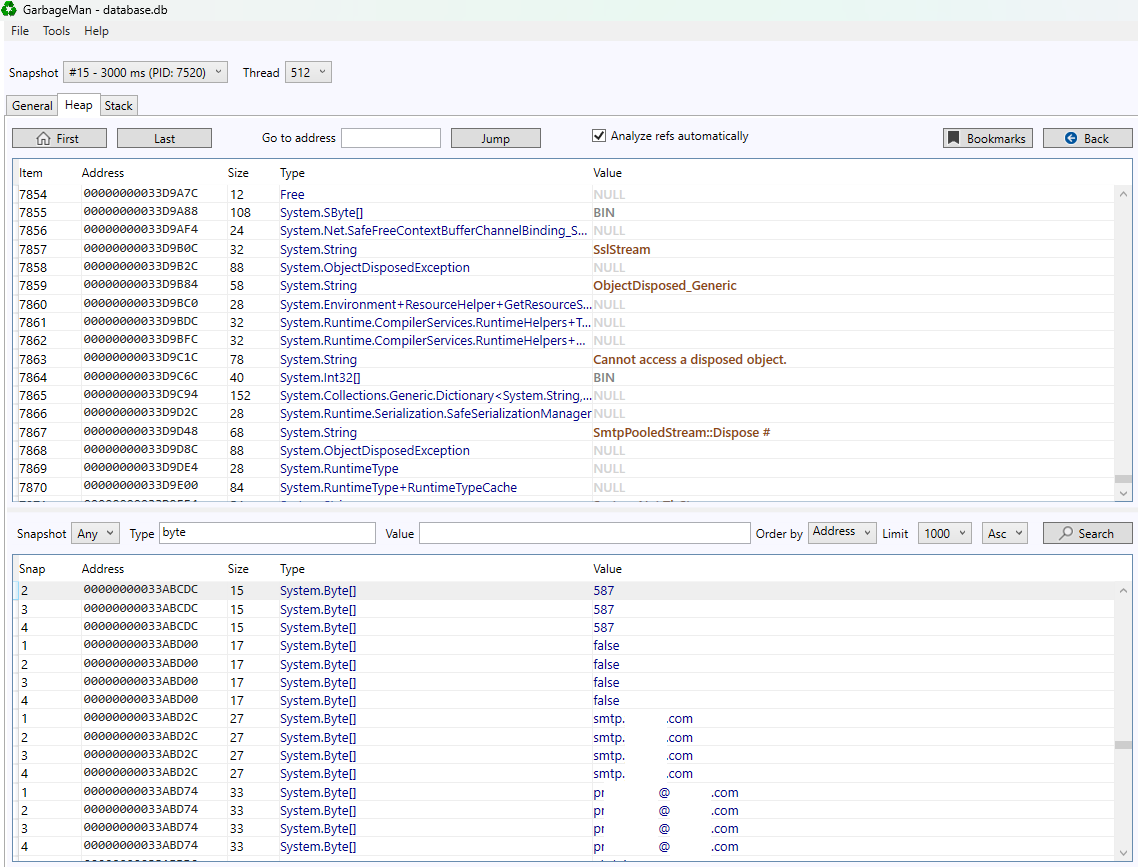The height and width of the screenshot is (867, 1138).
Task: Click the blue back arrow icon
Action: (x=1071, y=138)
